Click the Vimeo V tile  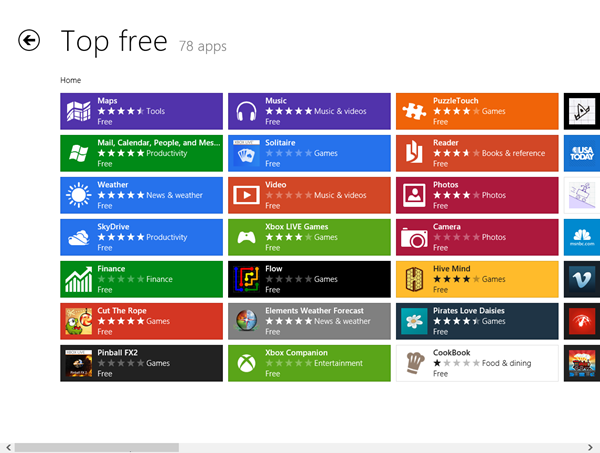pyautogui.click(x=582, y=279)
